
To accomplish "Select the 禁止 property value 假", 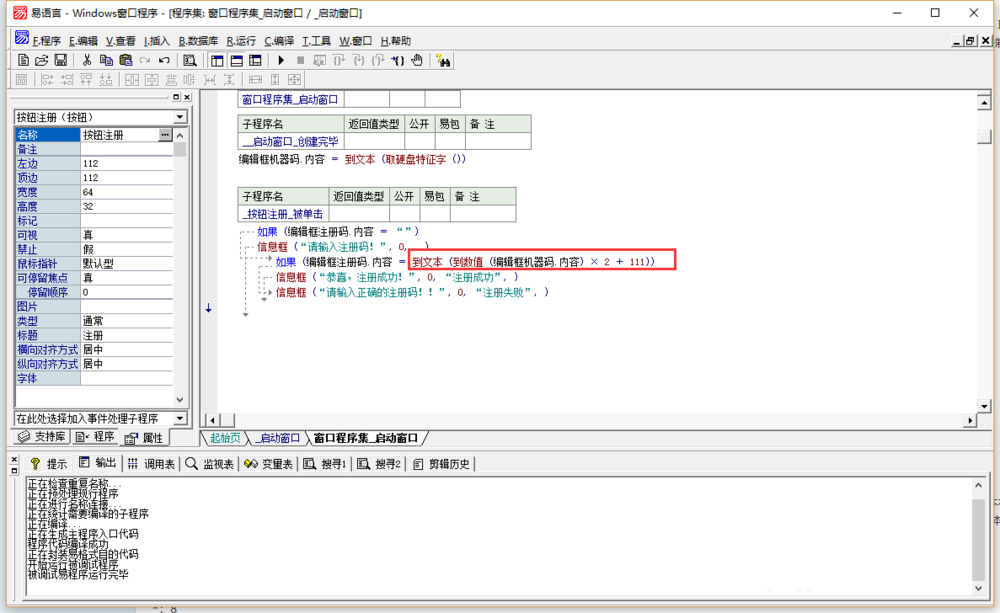I will click(x=126, y=249).
